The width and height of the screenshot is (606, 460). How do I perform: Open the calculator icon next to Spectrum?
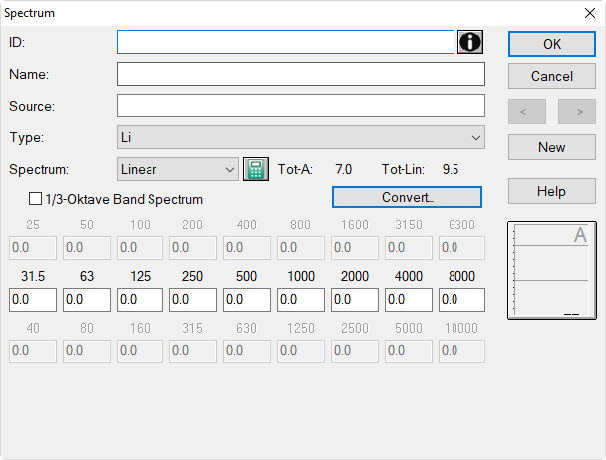point(256,169)
